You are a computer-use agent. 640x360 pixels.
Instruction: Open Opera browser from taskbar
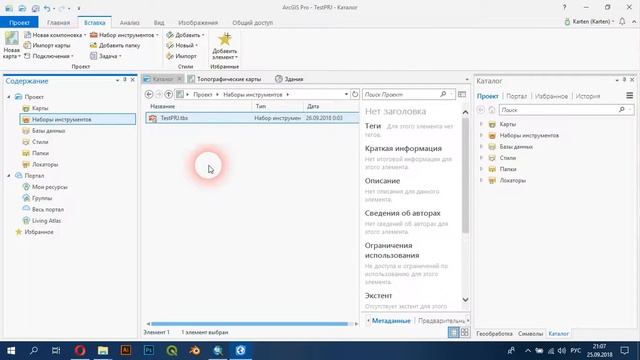tap(80, 351)
